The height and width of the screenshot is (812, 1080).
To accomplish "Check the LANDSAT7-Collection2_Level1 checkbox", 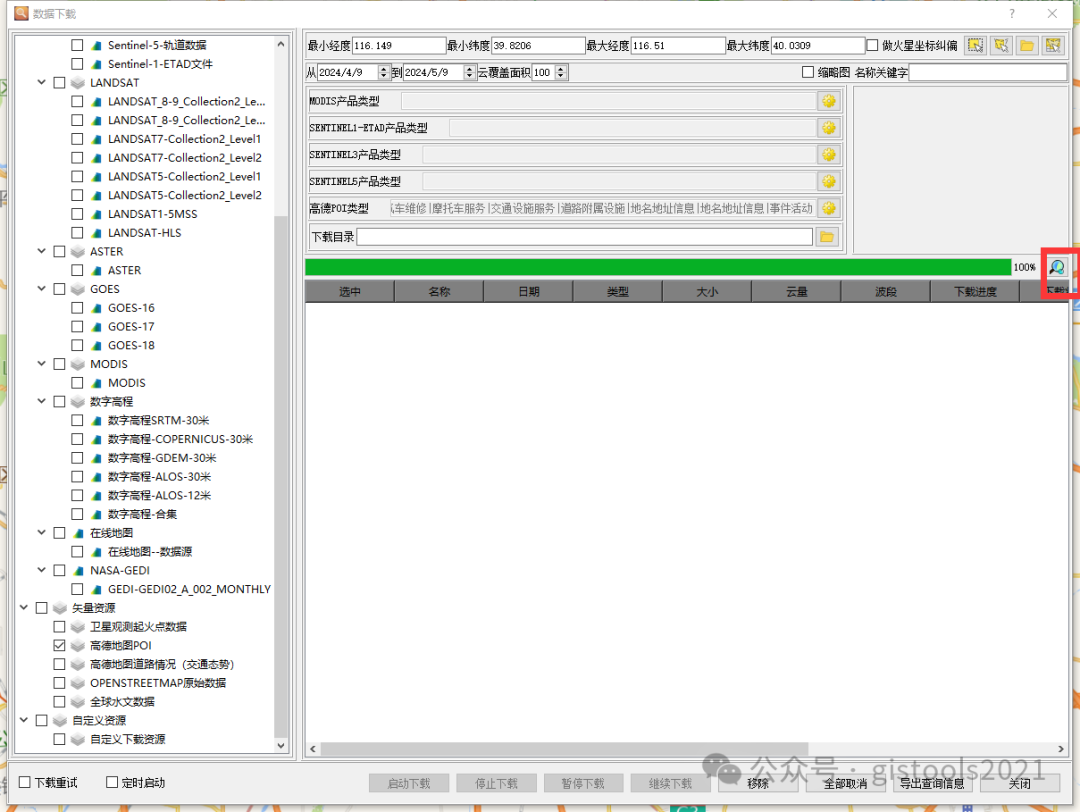I will 77,139.
